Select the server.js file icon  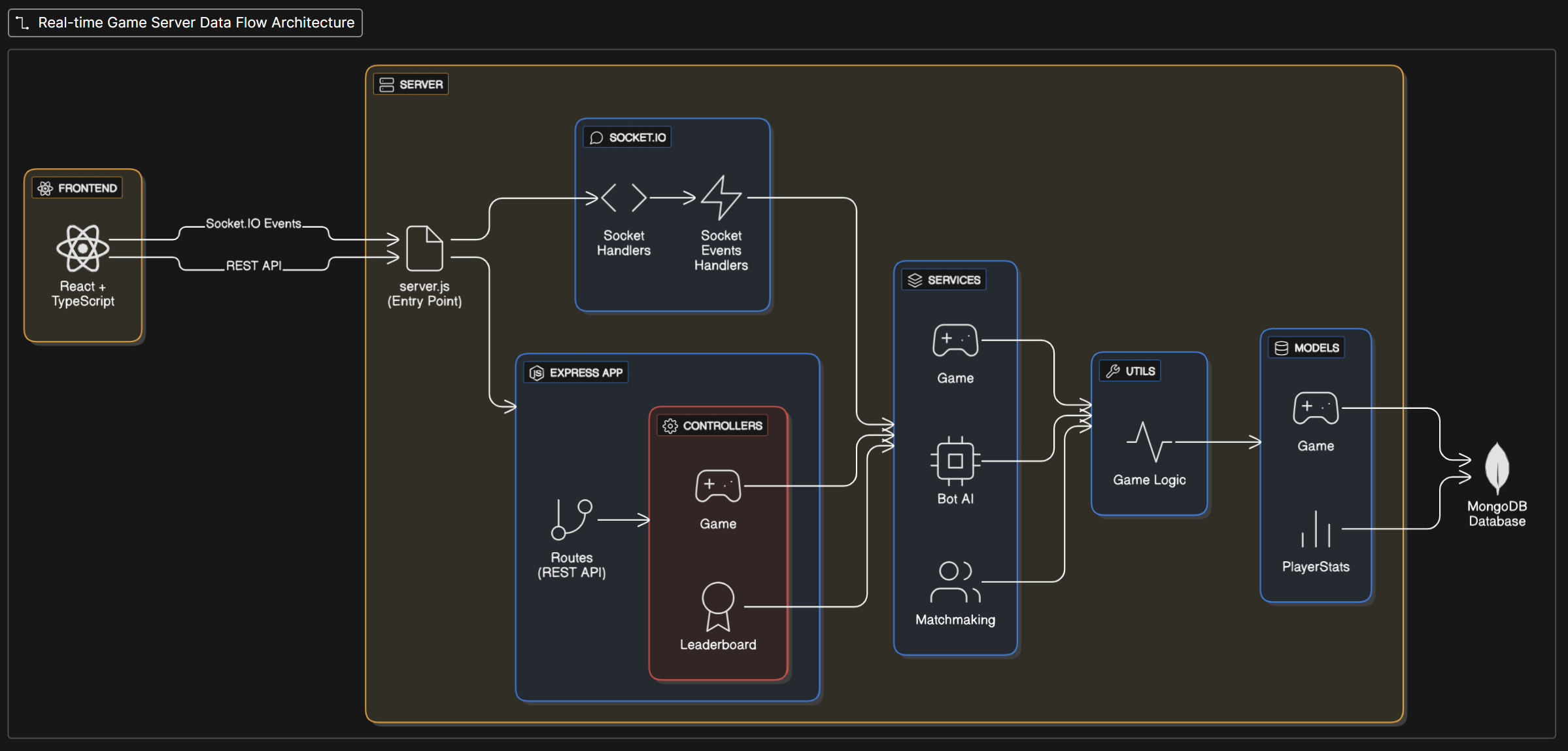click(424, 248)
